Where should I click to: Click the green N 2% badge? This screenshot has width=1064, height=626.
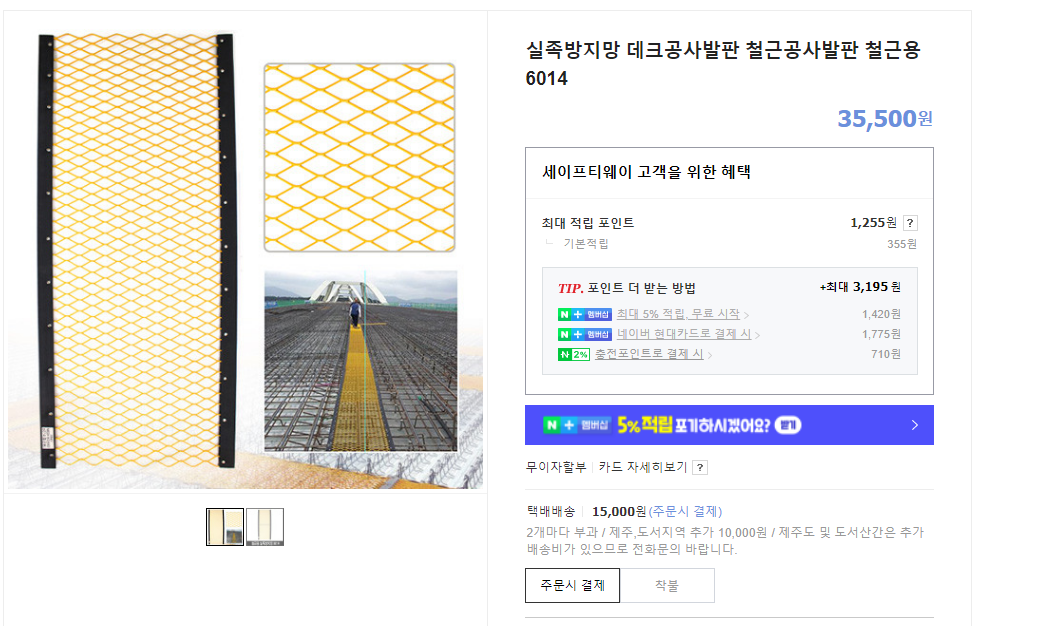tap(573, 354)
